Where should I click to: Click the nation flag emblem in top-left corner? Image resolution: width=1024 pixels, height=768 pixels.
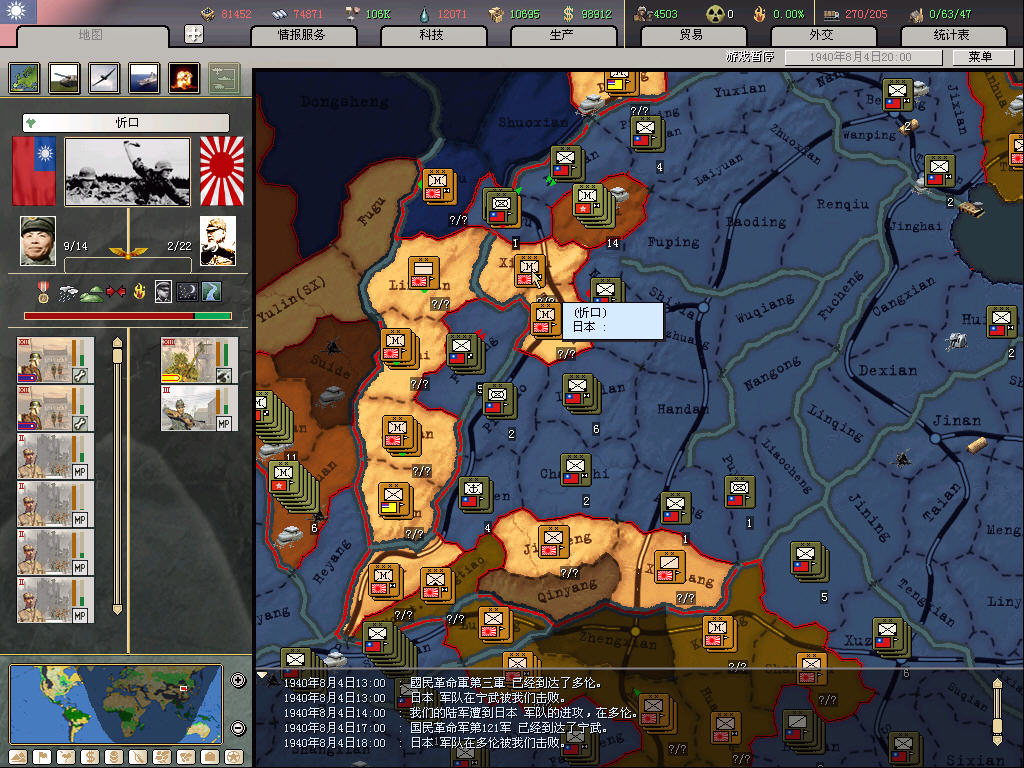click(18, 11)
